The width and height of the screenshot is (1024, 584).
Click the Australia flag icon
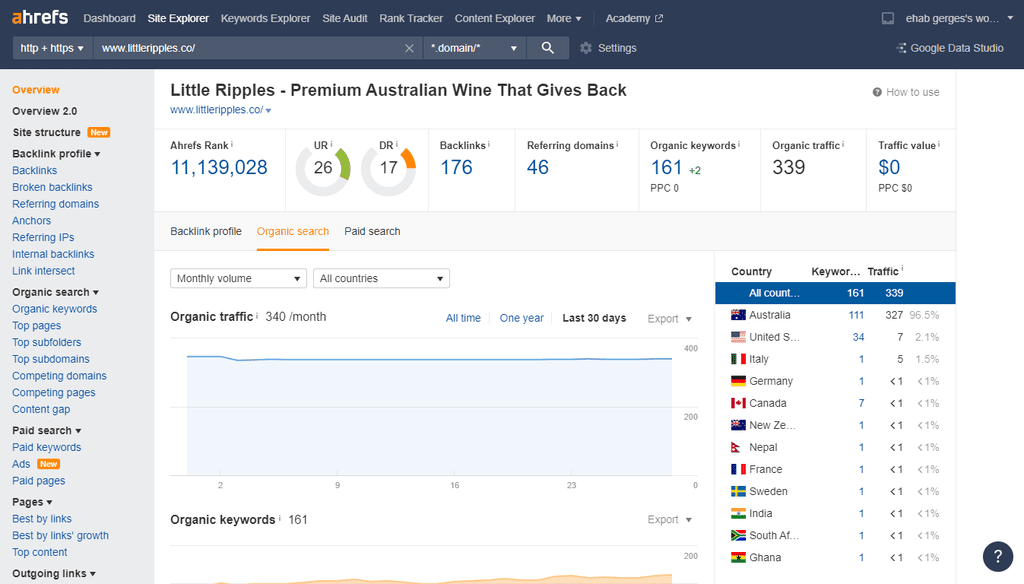[738, 315]
